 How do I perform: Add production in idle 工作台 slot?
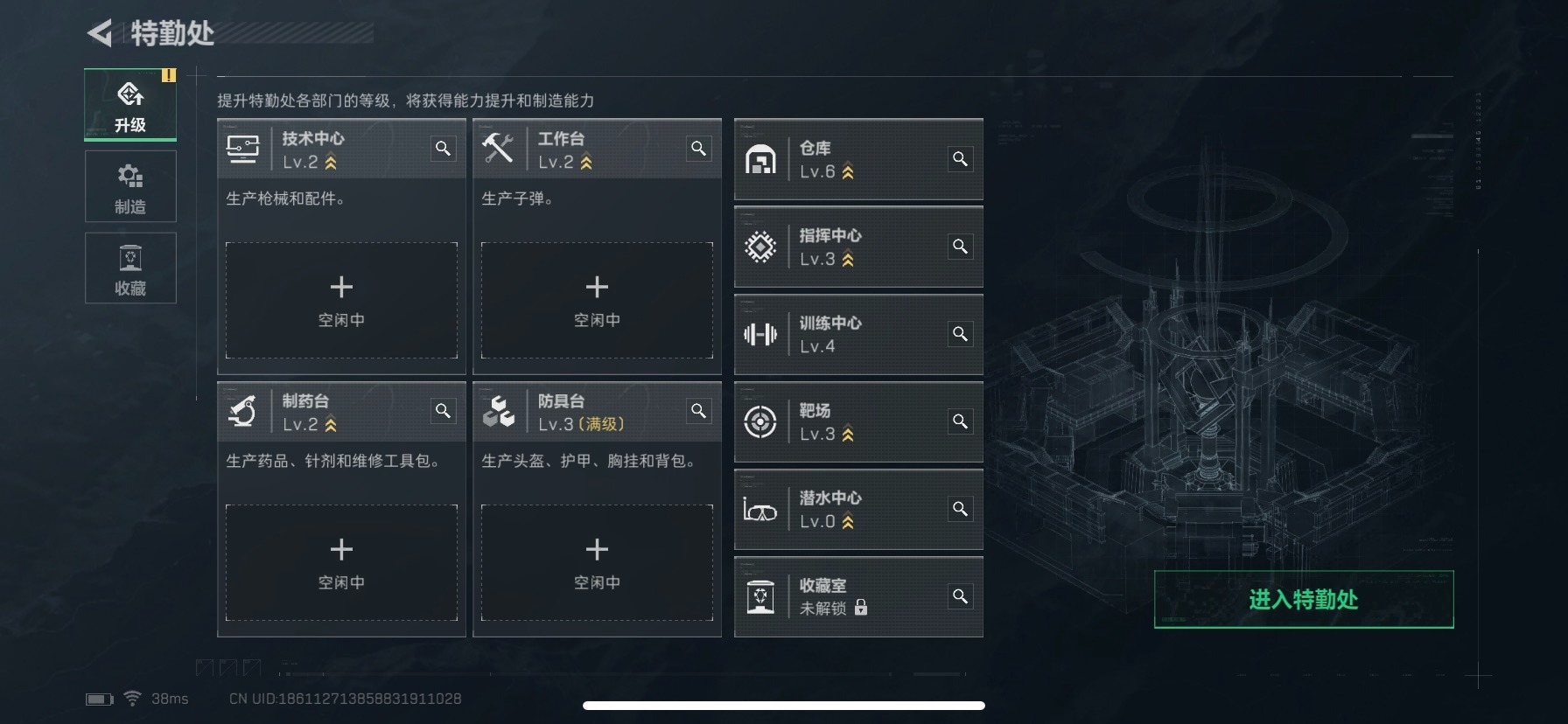[x=597, y=300]
